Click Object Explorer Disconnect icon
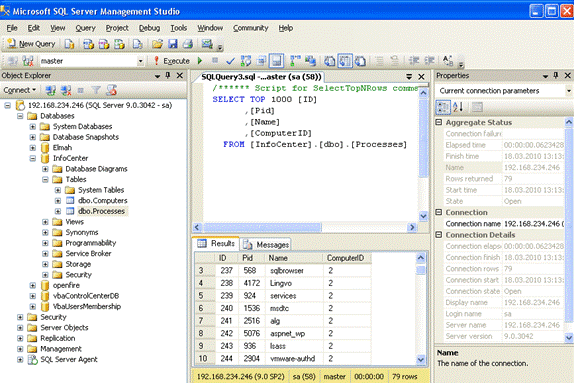The width and height of the screenshot is (574, 383). [66, 90]
